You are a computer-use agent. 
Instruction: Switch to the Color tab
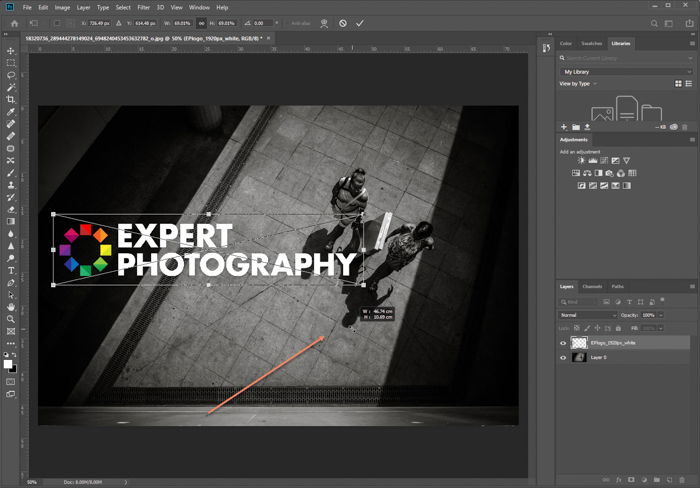click(x=566, y=43)
